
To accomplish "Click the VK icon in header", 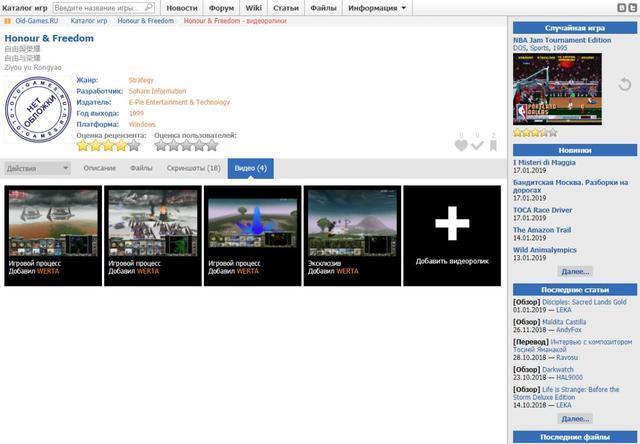I will (622, 7).
